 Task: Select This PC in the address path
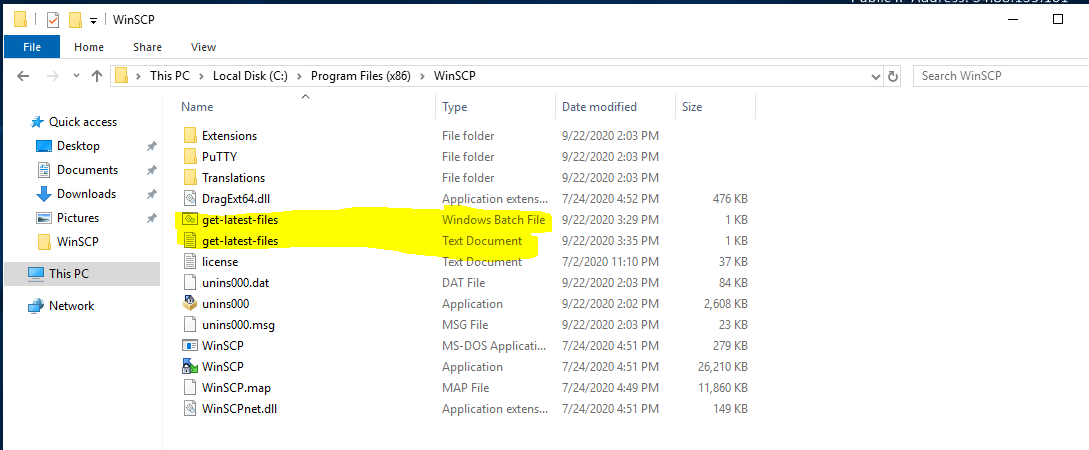pyautogui.click(x=169, y=76)
